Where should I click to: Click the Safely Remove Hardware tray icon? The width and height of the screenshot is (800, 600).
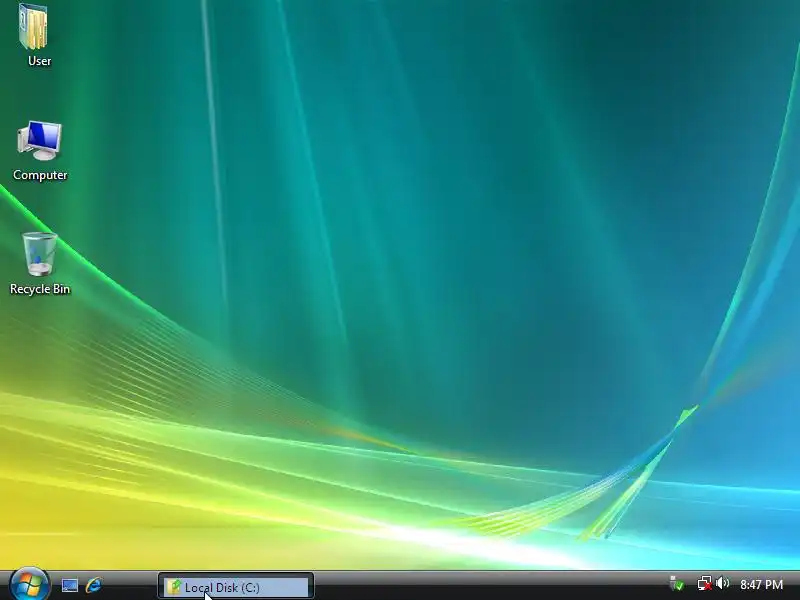click(677, 583)
